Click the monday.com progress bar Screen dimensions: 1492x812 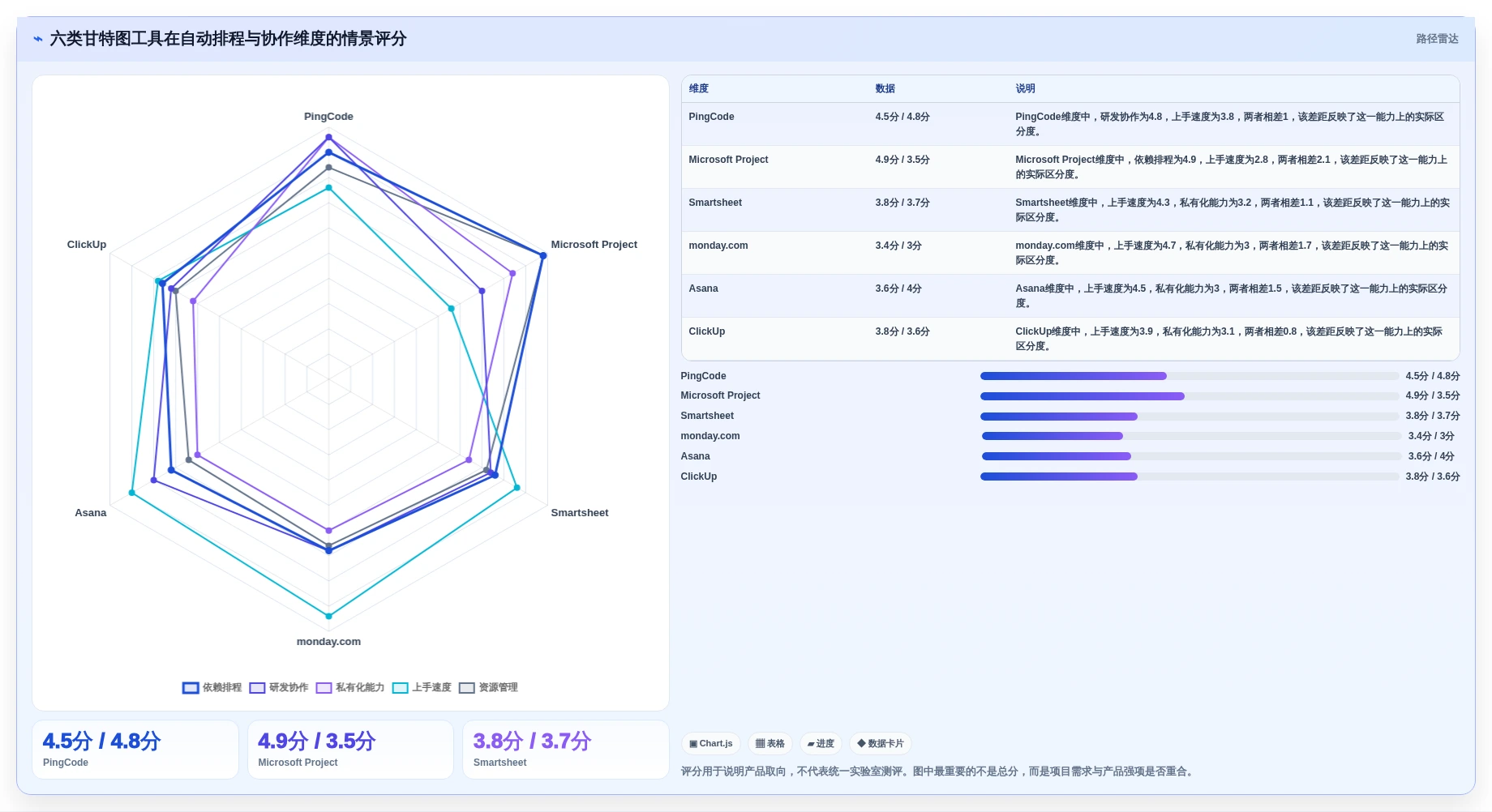coord(1191,436)
